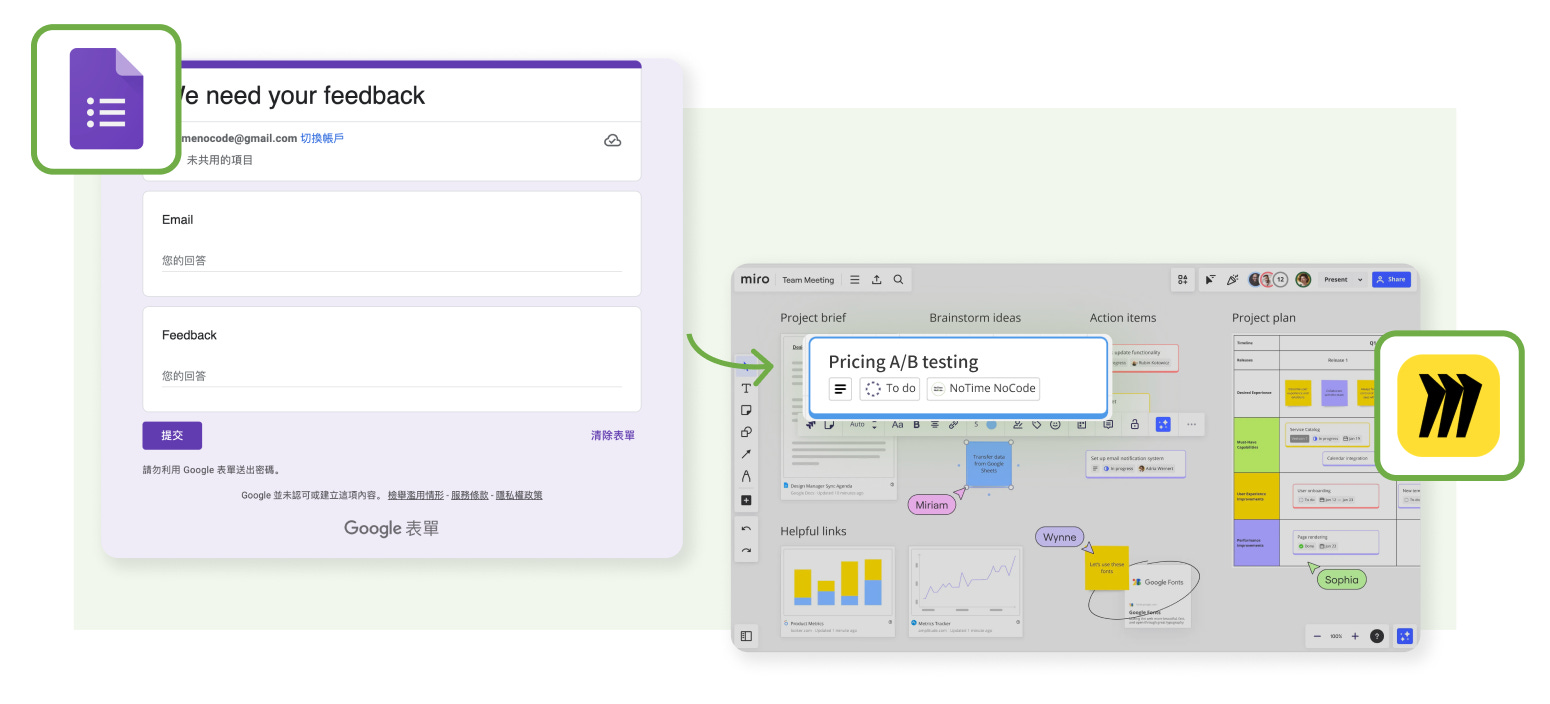Screen dimensions: 1550x704
Task: Open the 隱私權政策 link
Action: click(x=519, y=495)
